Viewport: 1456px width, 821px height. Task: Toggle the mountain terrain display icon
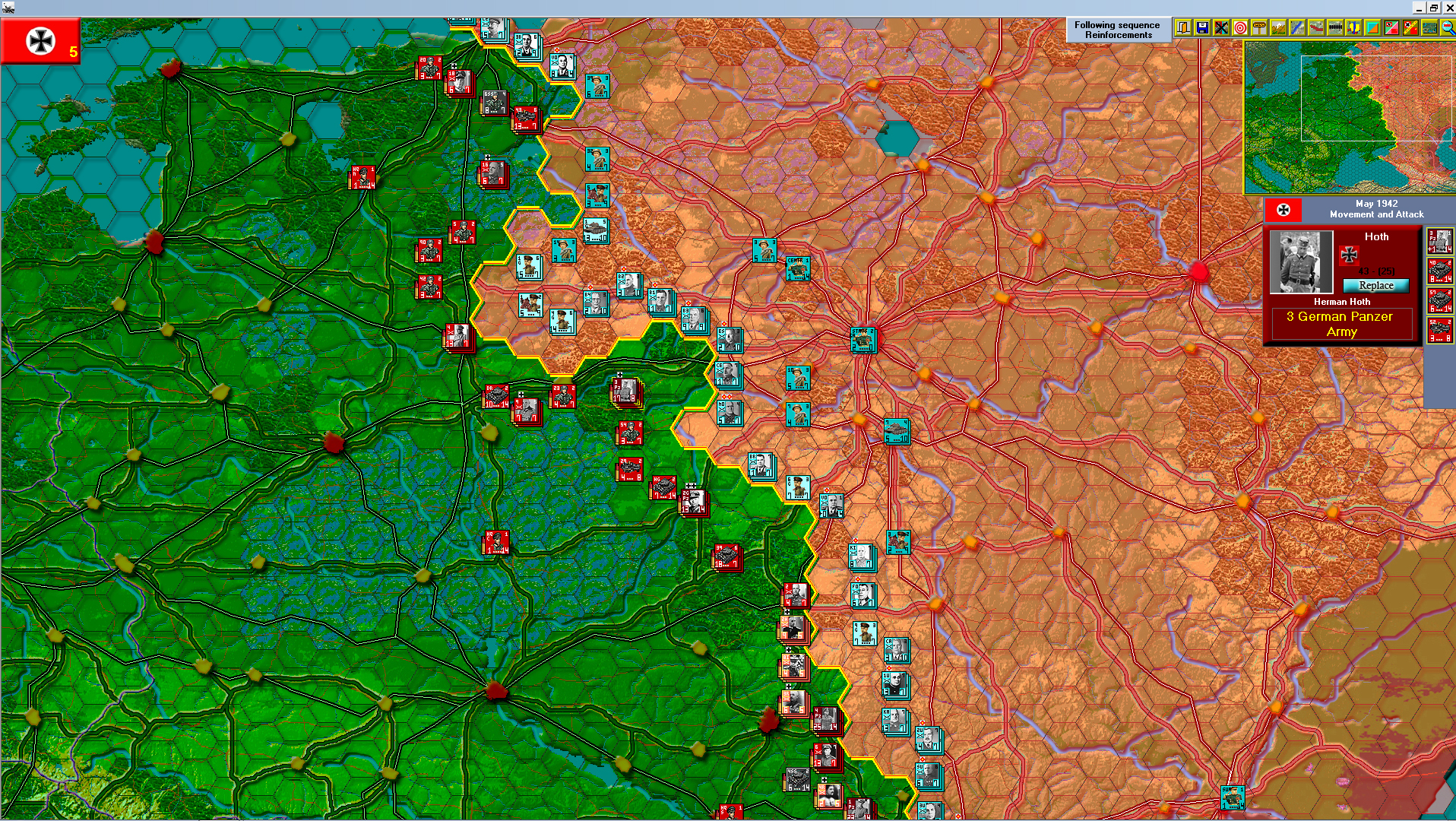(x=1278, y=28)
